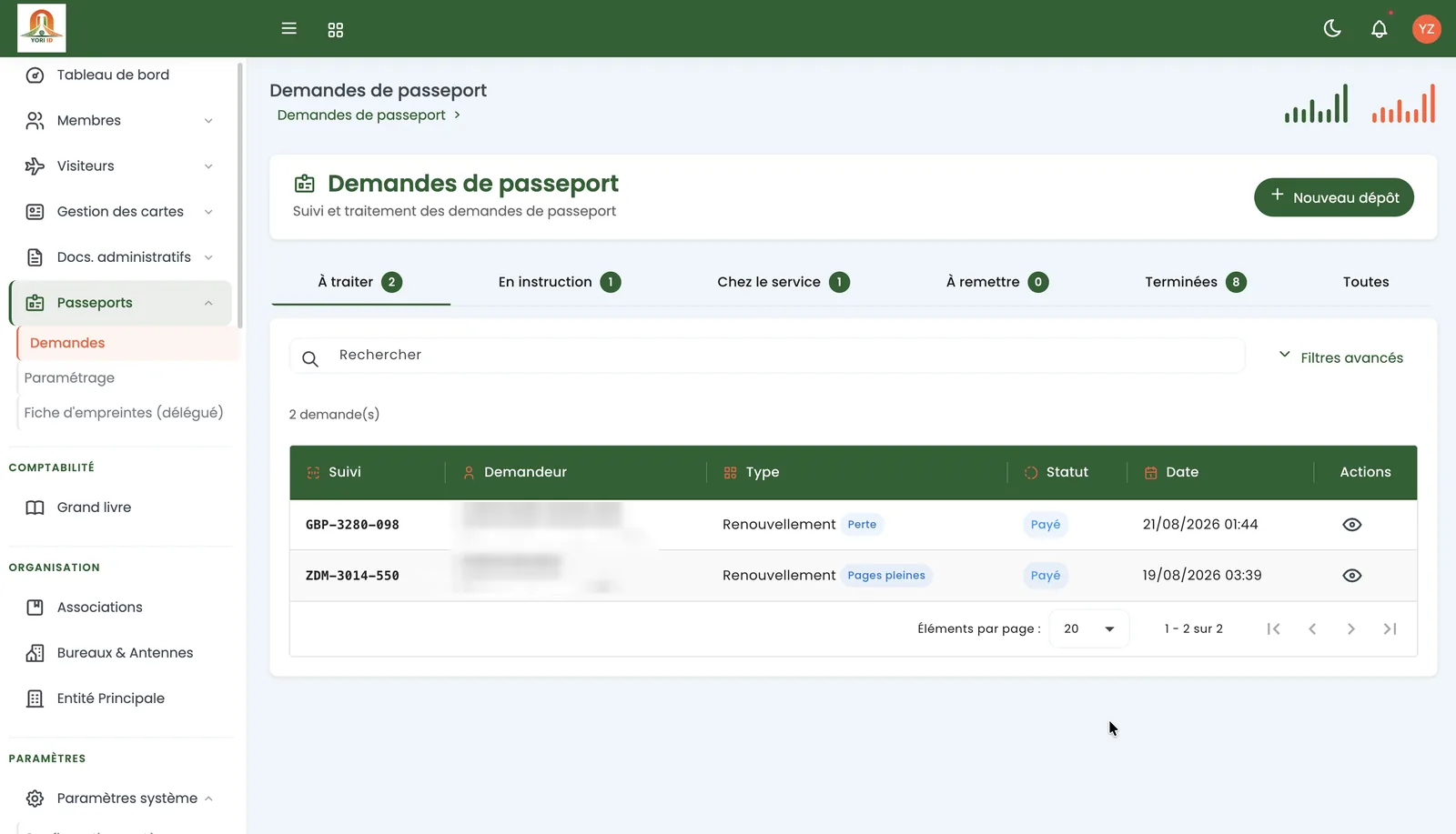Expand Gestion des cartes menu
1456x834 pixels.
[120, 211]
